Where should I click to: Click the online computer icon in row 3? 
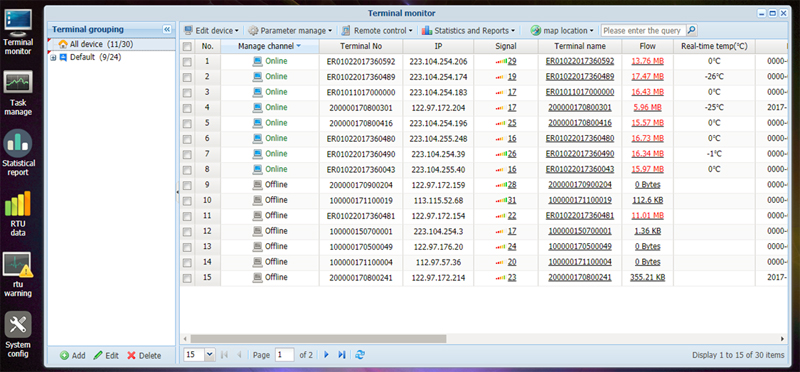pyautogui.click(x=258, y=92)
